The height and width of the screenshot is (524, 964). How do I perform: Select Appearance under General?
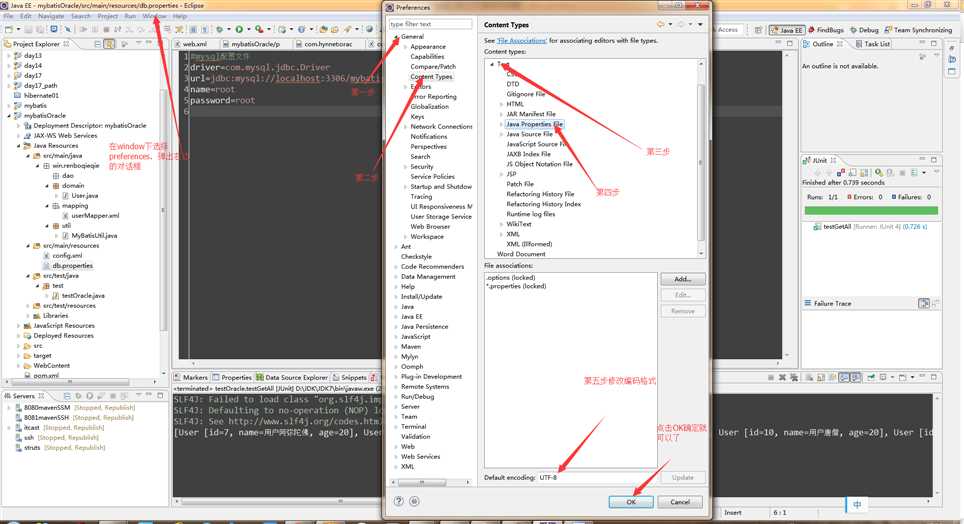click(x=428, y=47)
